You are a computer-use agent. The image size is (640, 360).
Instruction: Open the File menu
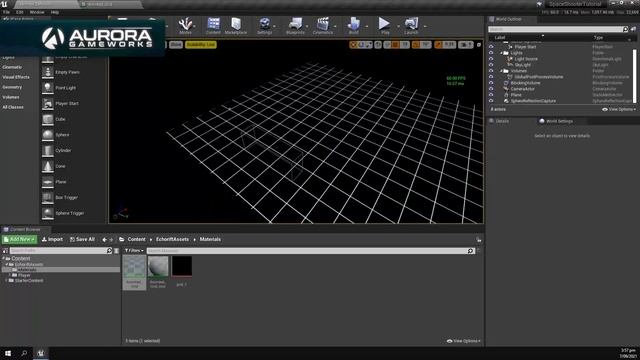pos(6,12)
